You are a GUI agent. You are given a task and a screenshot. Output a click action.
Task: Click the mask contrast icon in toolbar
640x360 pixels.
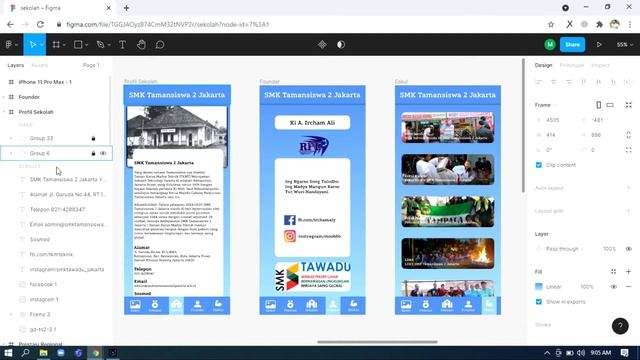click(x=341, y=44)
